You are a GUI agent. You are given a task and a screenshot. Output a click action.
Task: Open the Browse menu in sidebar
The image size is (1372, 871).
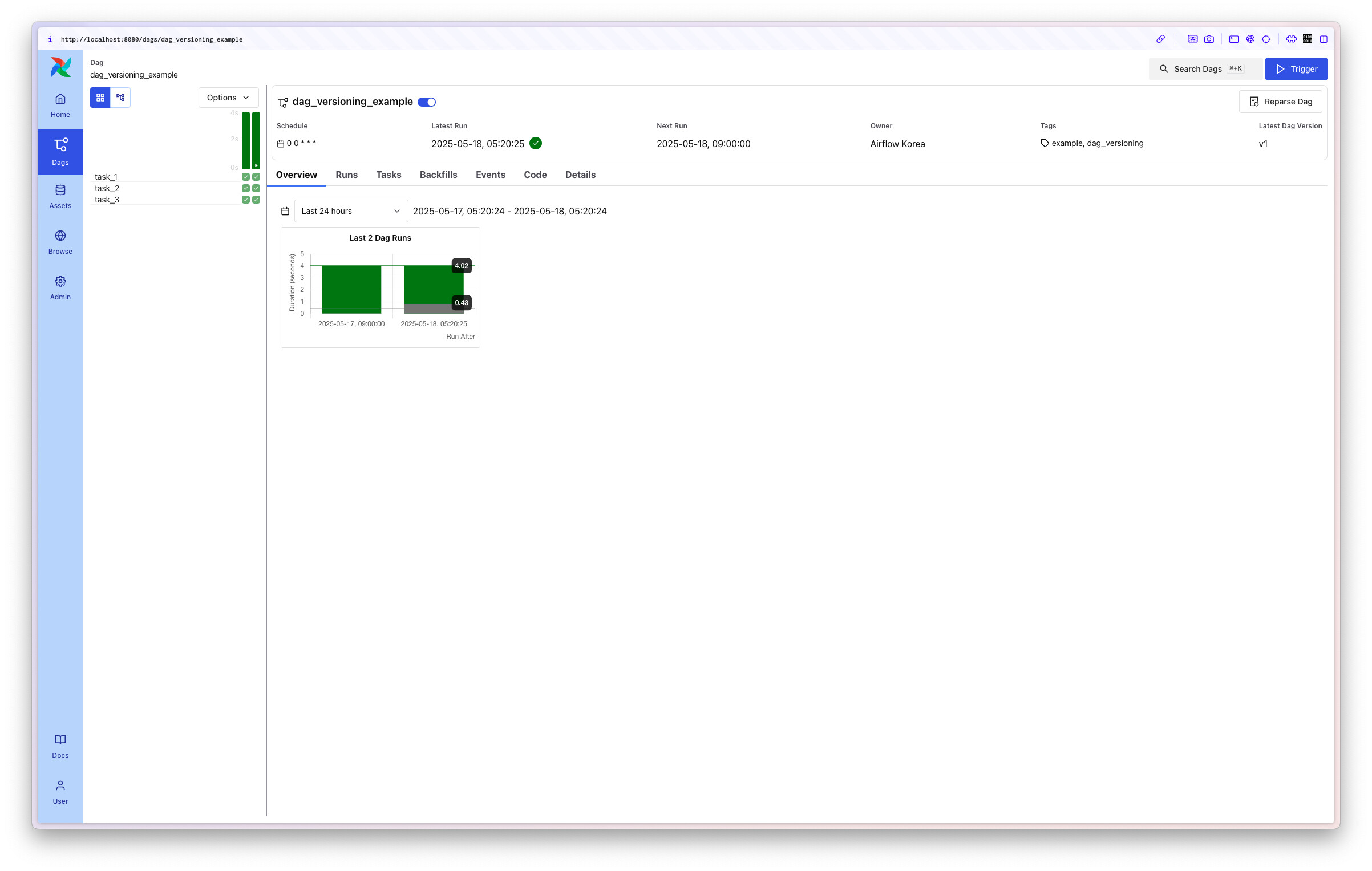60,242
